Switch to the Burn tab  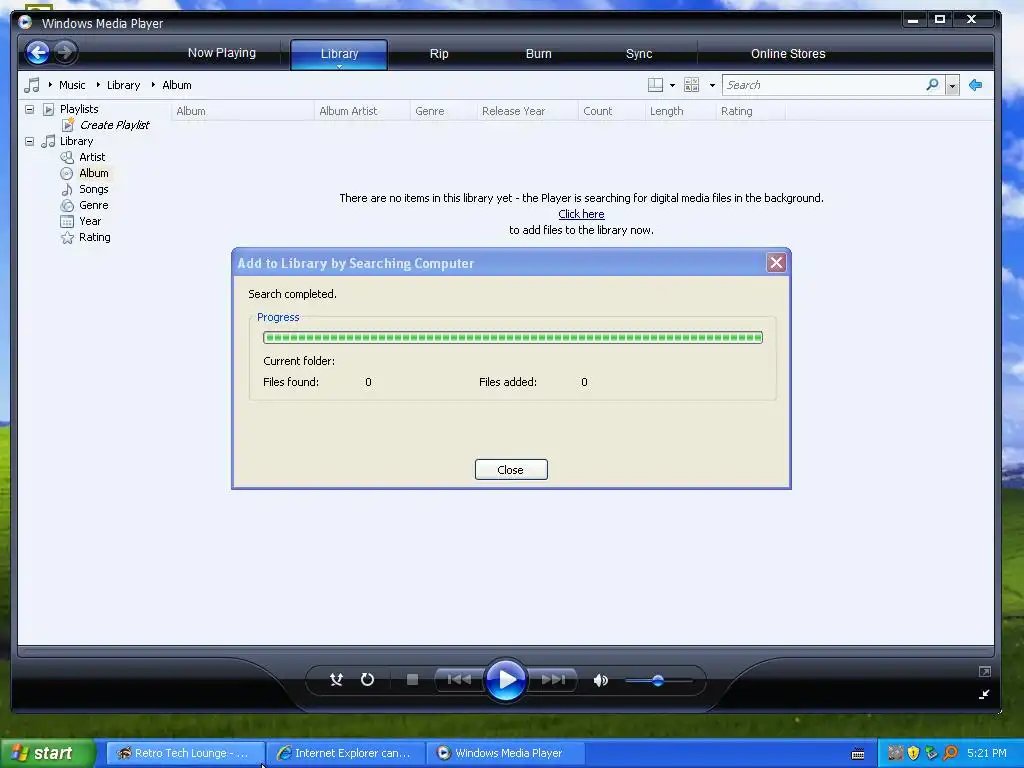click(x=539, y=54)
